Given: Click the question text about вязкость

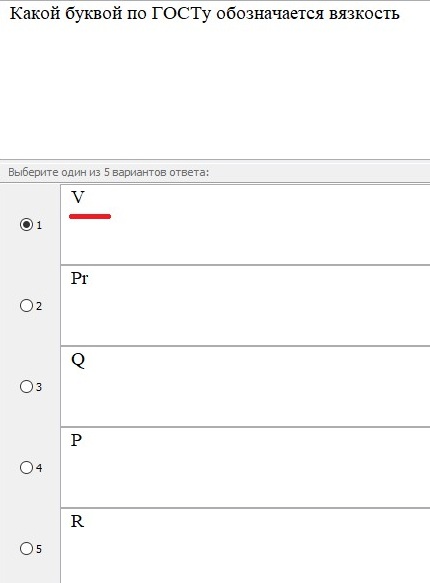Looking at the screenshot, I should tap(204, 14).
